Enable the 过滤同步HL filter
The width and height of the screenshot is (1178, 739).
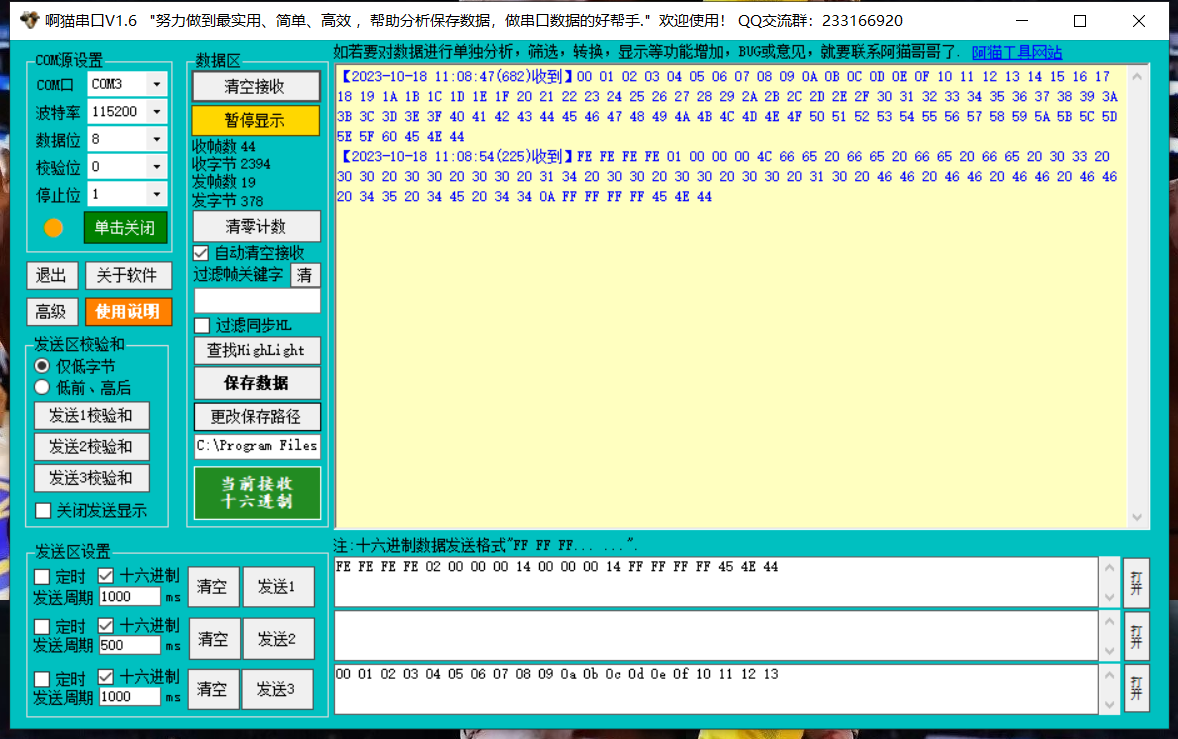pyautogui.click(x=200, y=326)
